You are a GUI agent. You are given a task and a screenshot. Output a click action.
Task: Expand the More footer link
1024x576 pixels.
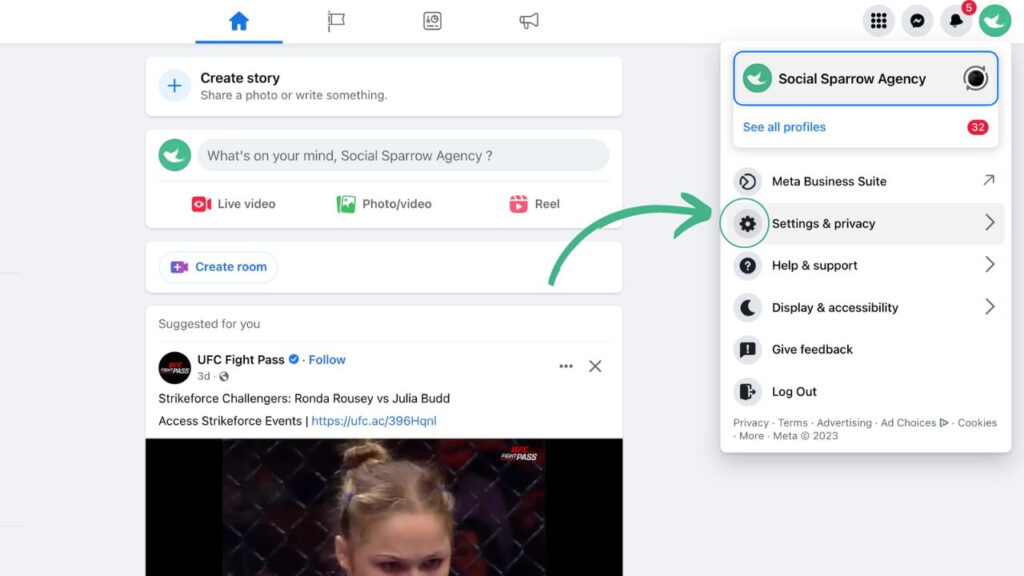[751, 436]
